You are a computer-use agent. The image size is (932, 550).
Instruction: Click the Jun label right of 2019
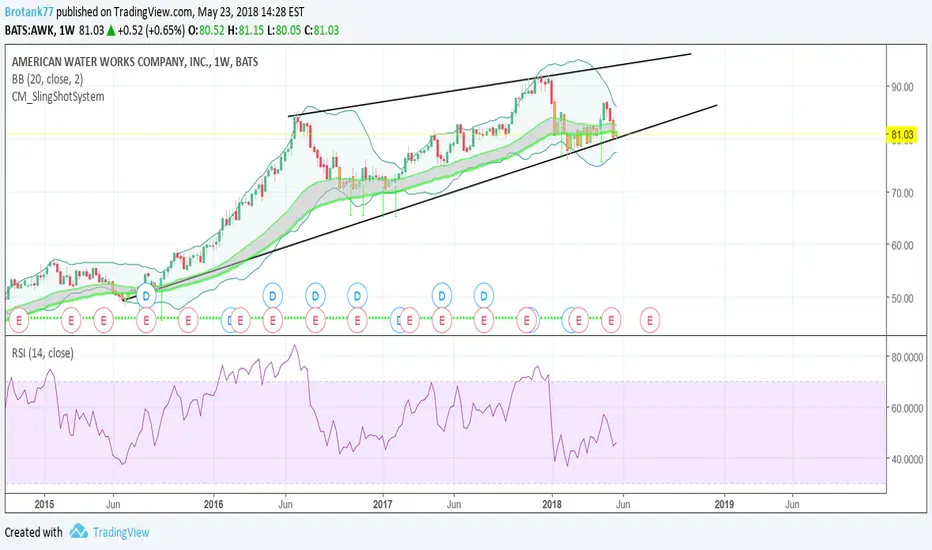[792, 504]
